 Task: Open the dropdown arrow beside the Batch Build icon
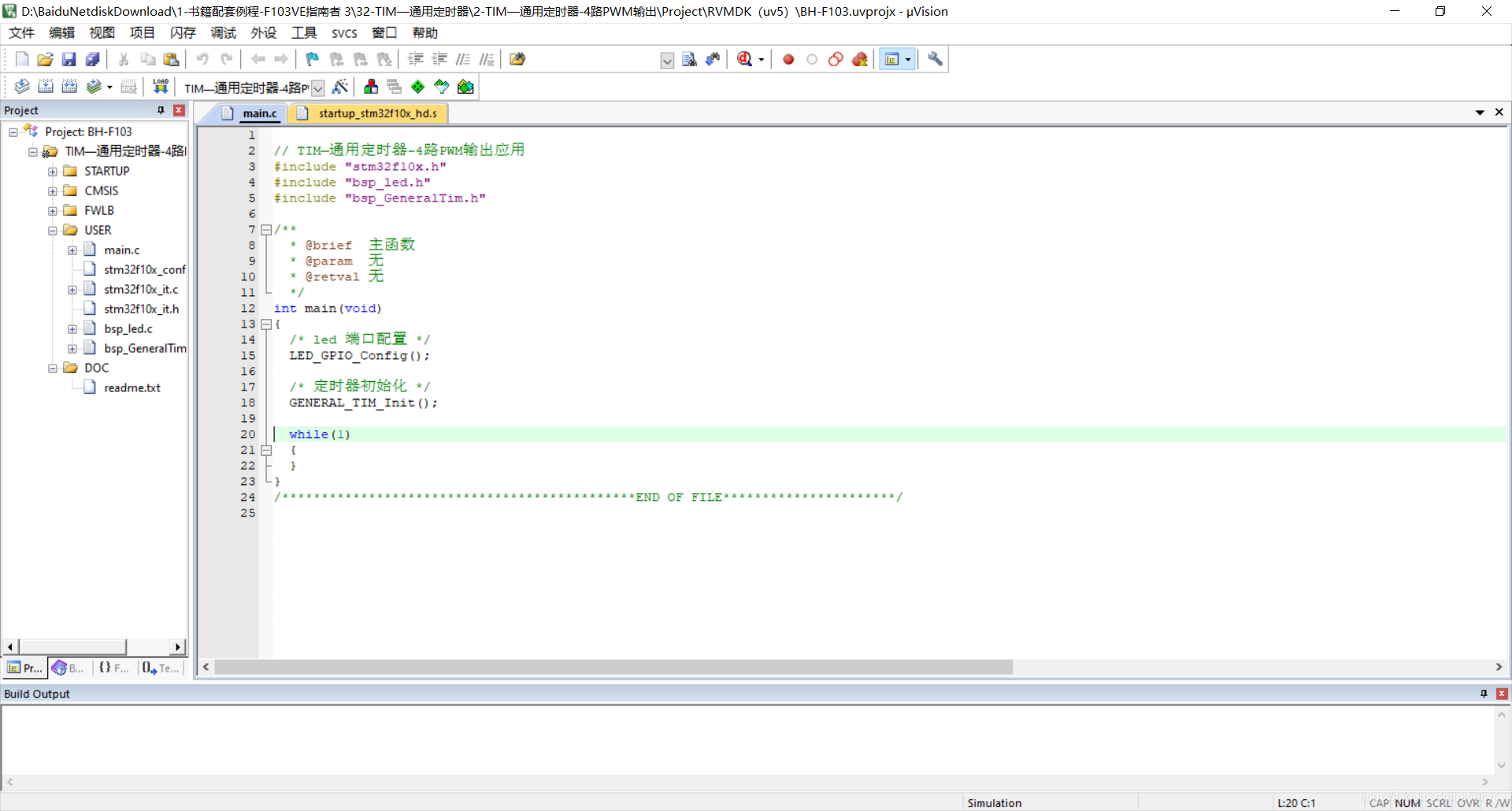109,87
